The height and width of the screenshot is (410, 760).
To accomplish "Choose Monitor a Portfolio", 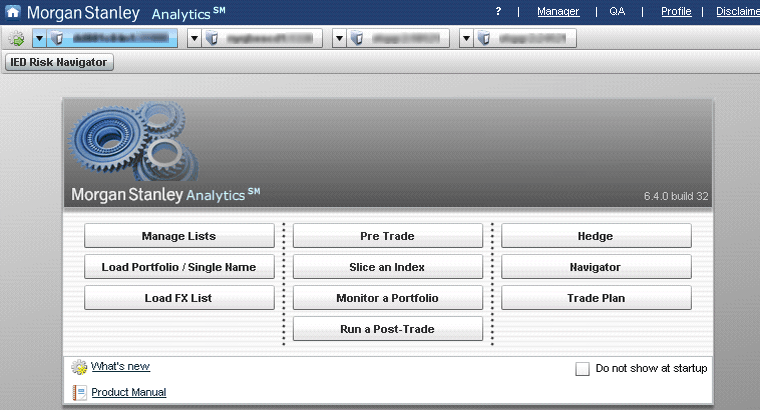I will click(388, 298).
